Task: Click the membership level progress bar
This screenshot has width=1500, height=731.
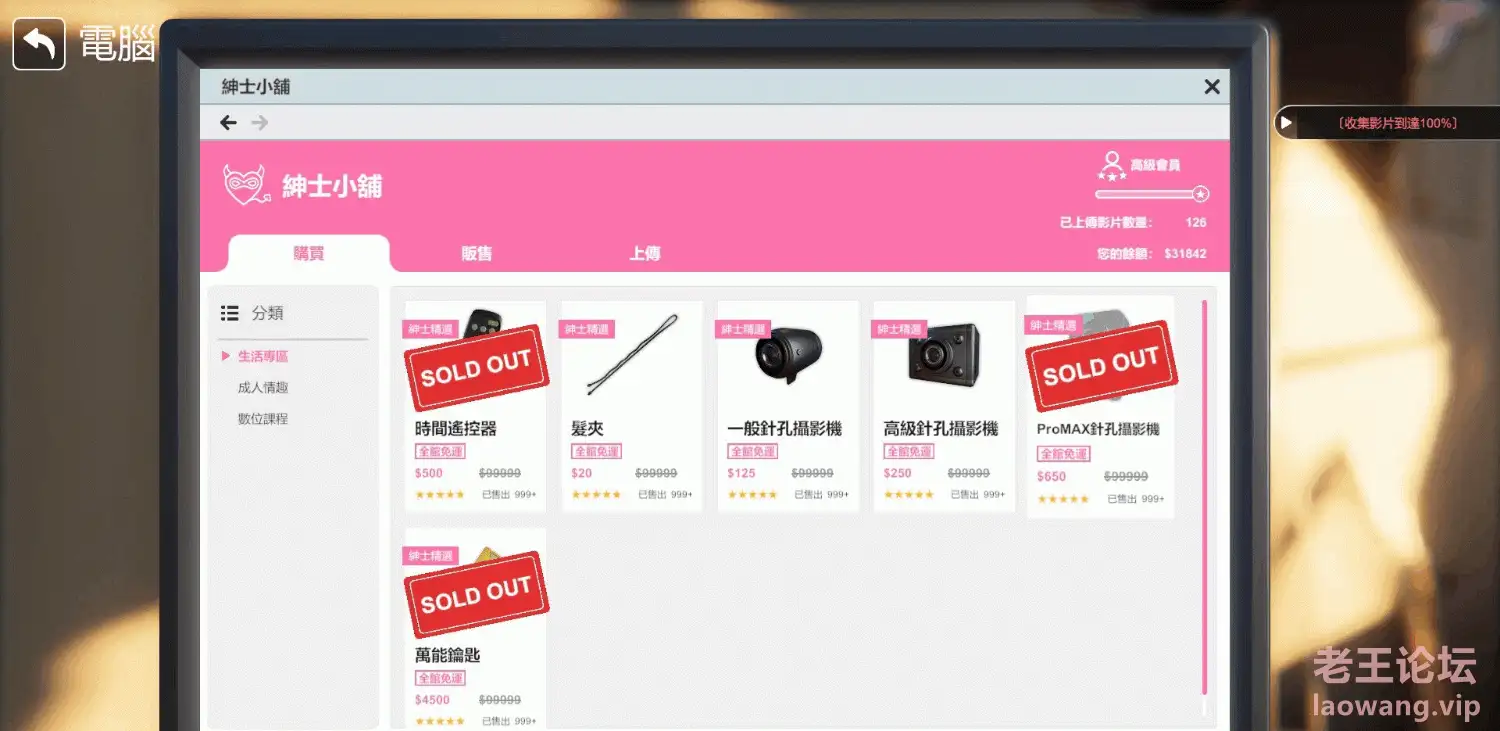Action: 1152,194
